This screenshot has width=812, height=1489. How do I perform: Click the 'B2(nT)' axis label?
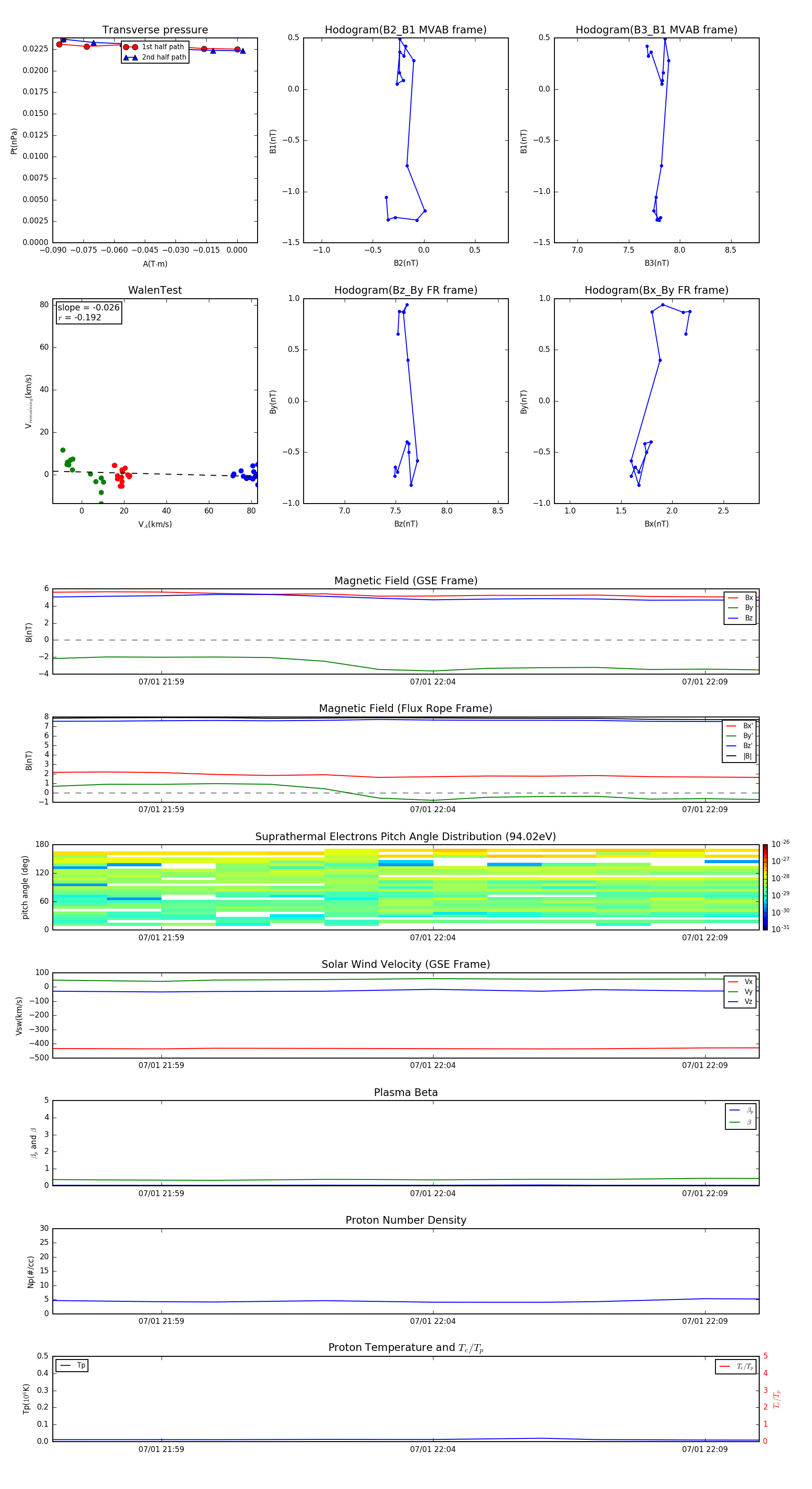tap(406, 263)
